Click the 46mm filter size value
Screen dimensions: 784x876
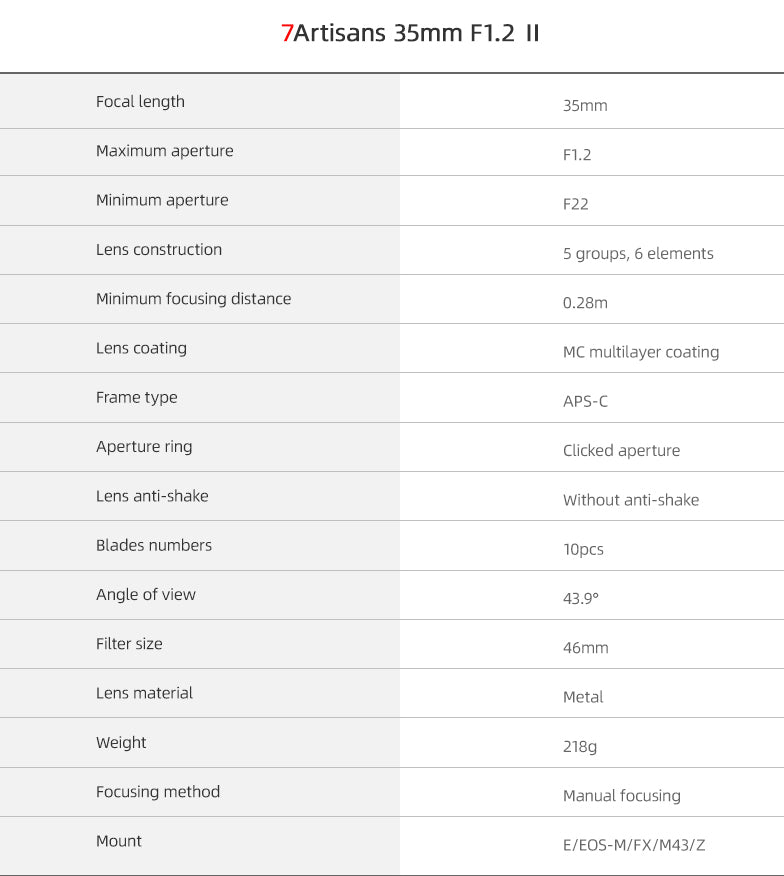pos(585,648)
